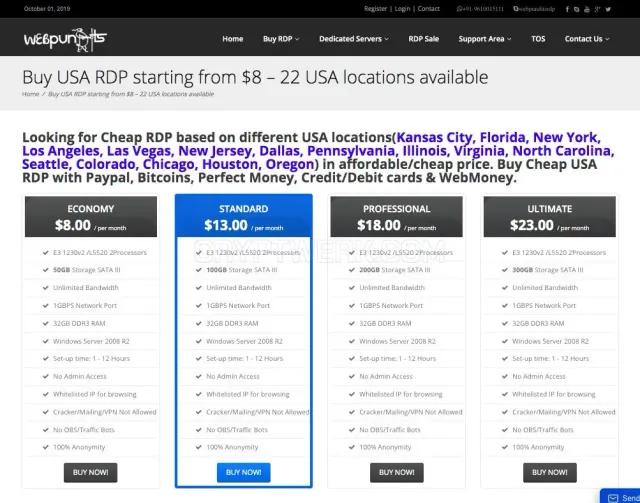Open the Twitter icon in the top bar
Viewport: 640px width, 503px height.
tap(608, 9)
